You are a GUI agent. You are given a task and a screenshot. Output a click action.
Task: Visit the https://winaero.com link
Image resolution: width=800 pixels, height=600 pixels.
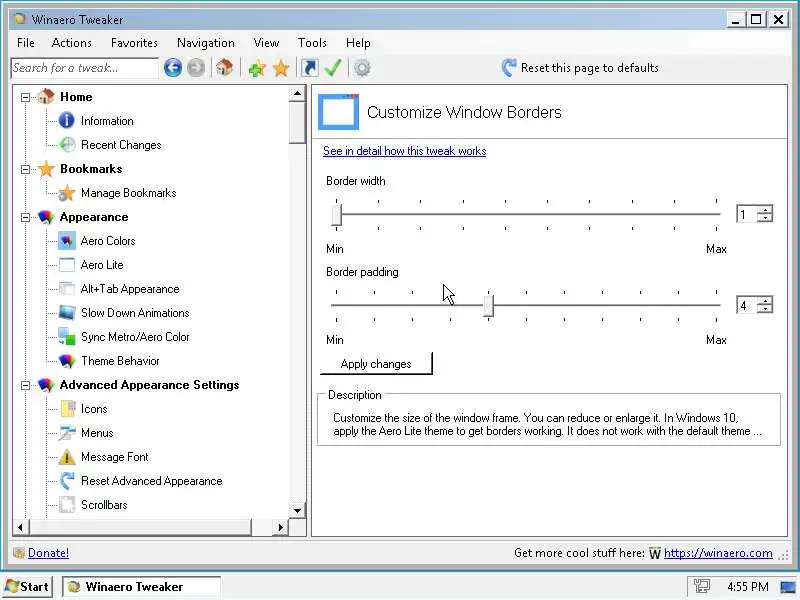[x=718, y=553]
